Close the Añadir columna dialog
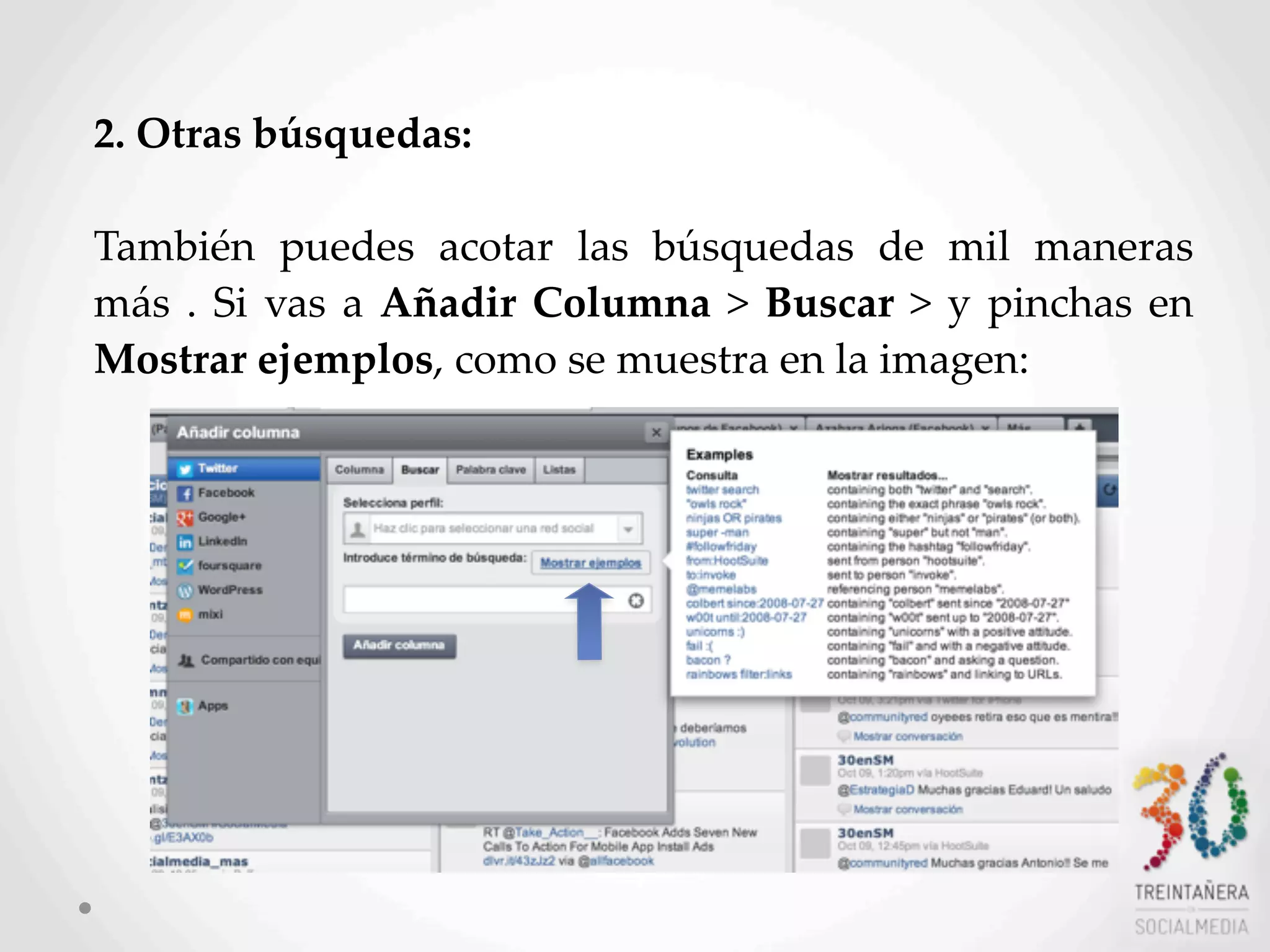 656,432
